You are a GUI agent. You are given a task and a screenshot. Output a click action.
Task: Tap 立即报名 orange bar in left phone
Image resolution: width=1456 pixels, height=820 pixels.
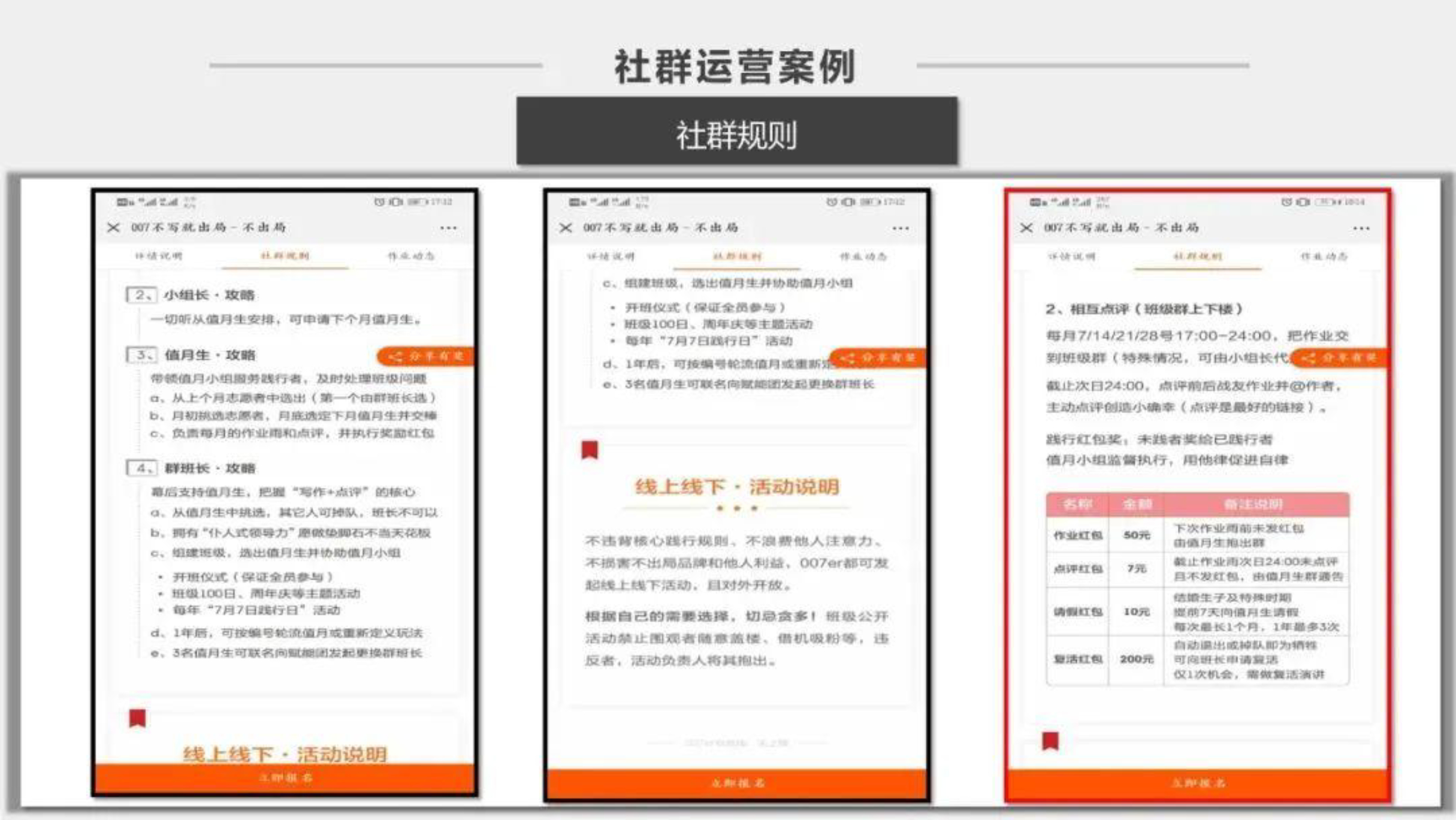(x=285, y=778)
